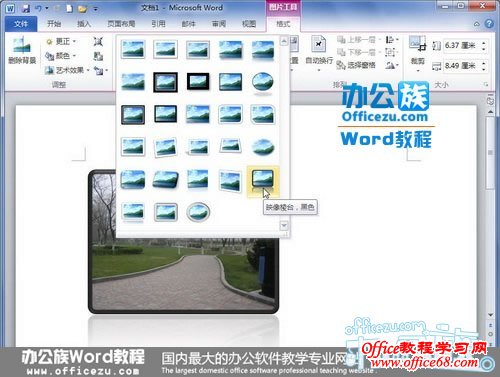Switch to the References (引用) tab
The width and height of the screenshot is (500, 377).
(x=158, y=23)
